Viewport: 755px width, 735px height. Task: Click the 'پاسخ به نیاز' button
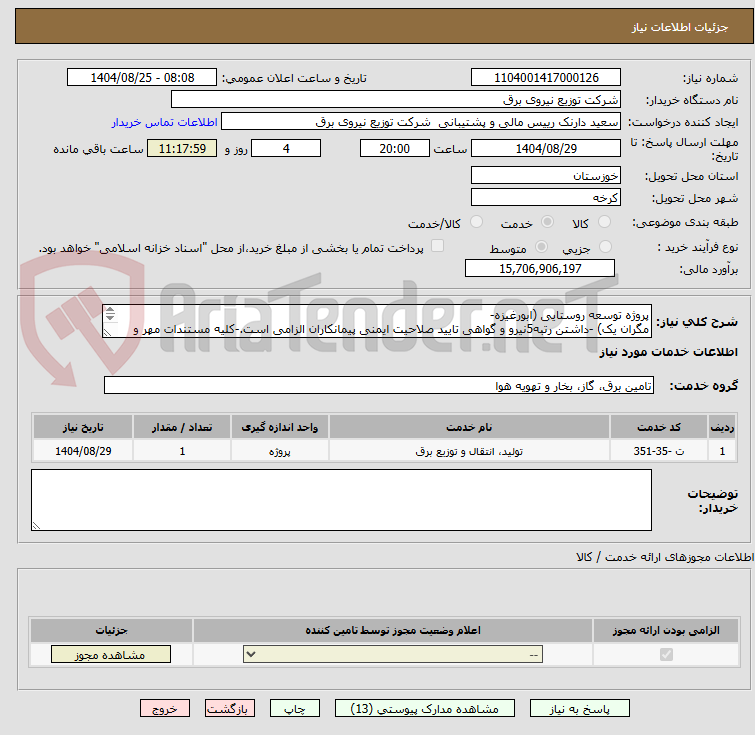579,709
